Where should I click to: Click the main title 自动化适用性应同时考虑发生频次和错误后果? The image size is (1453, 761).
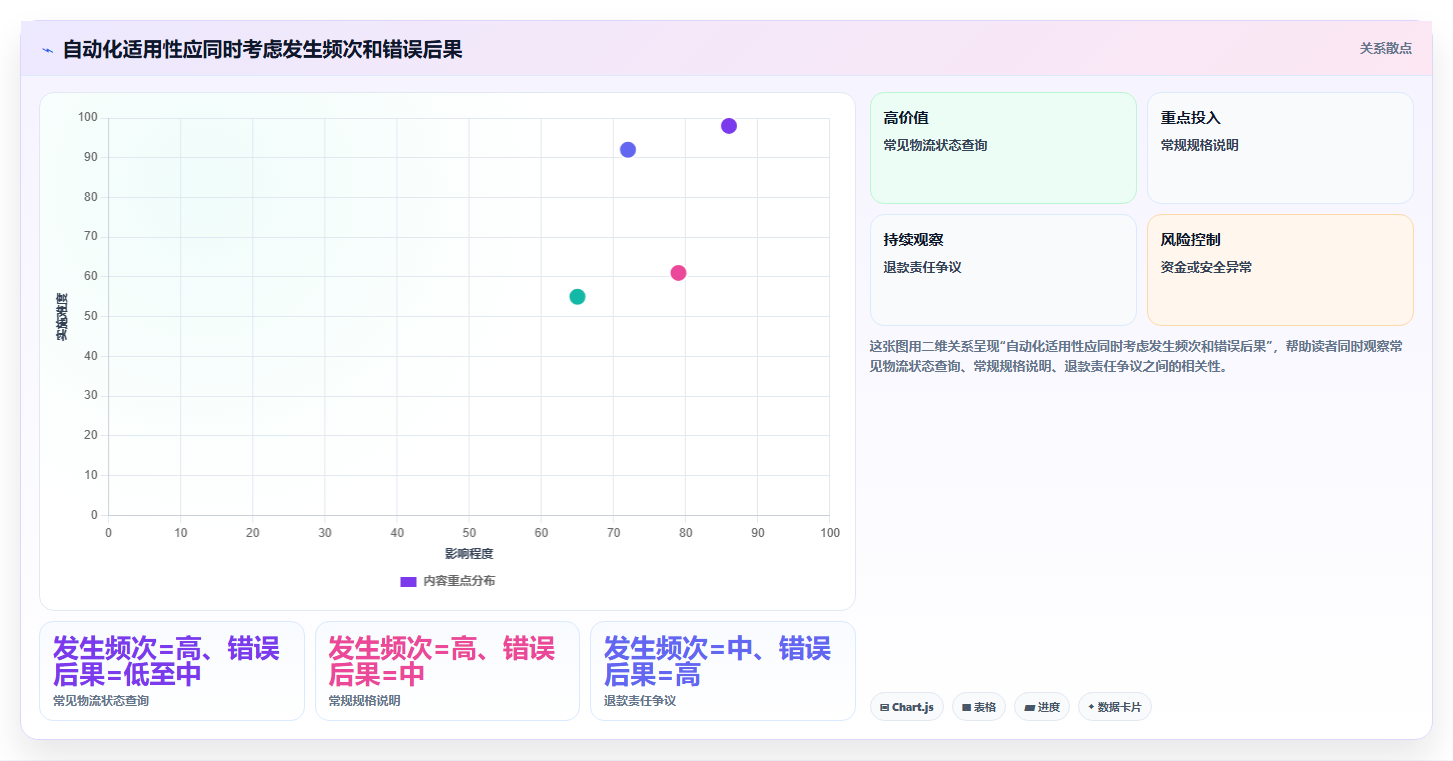pyautogui.click(x=262, y=49)
